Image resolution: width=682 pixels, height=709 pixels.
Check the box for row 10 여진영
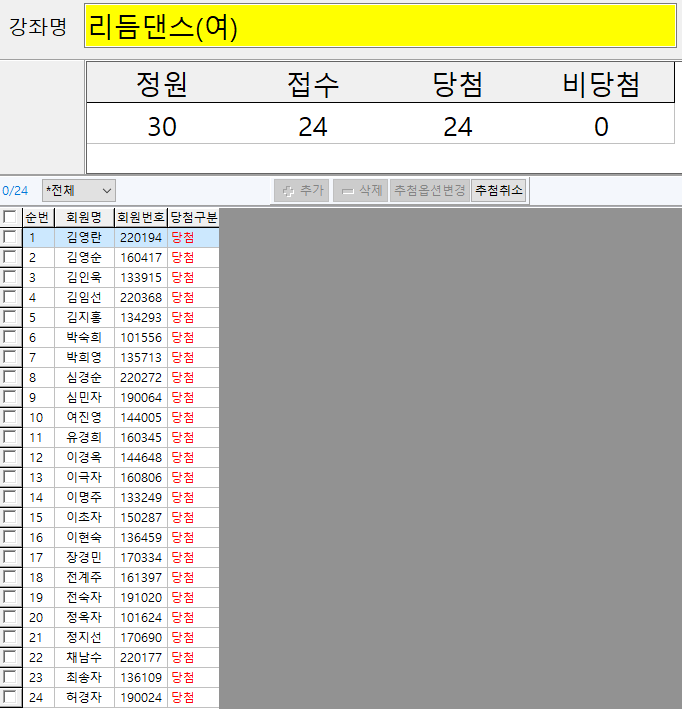coord(9,417)
